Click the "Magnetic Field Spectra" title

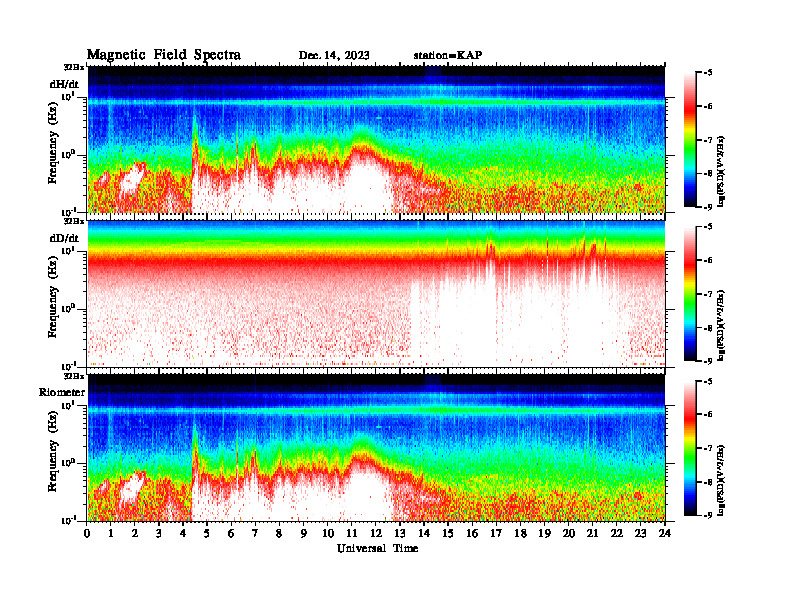164,55
